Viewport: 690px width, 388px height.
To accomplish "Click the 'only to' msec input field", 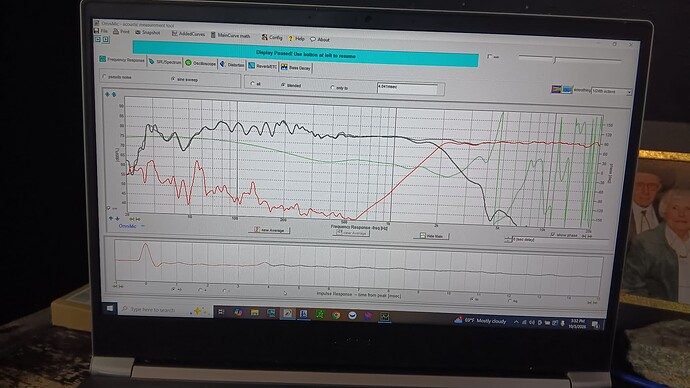I will point(407,88).
